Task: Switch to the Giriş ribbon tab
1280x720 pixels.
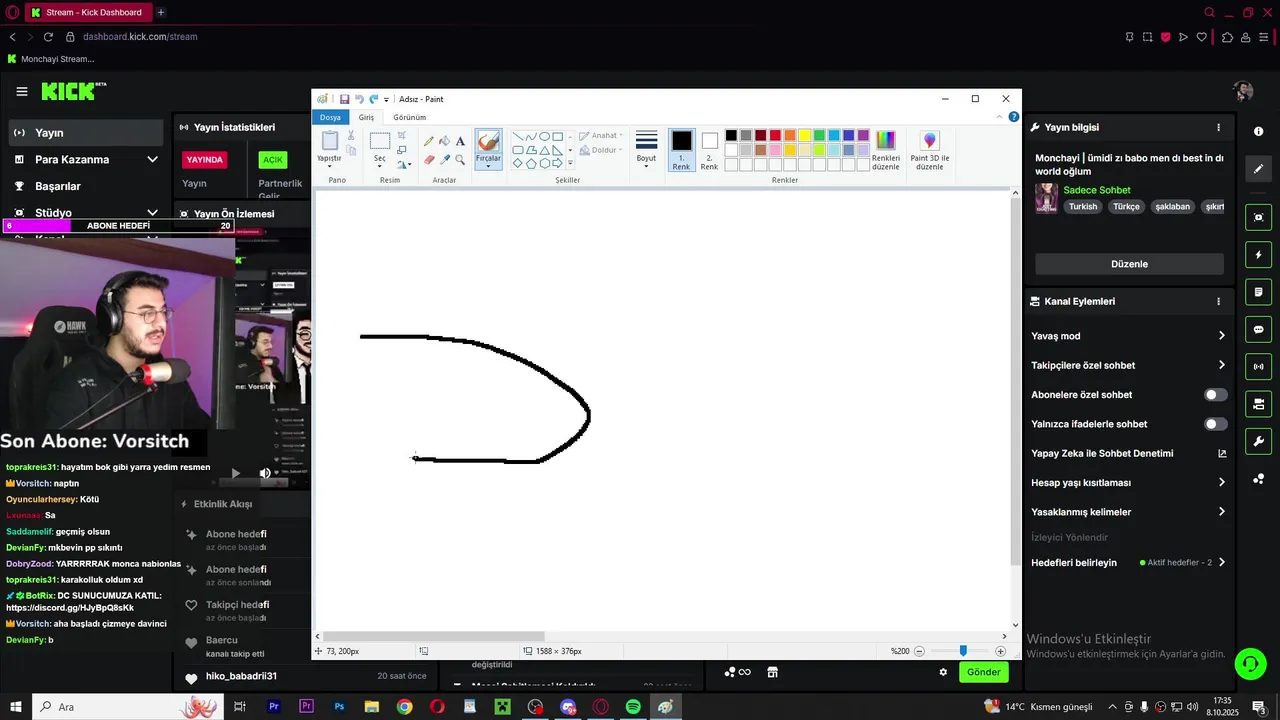Action: click(366, 117)
